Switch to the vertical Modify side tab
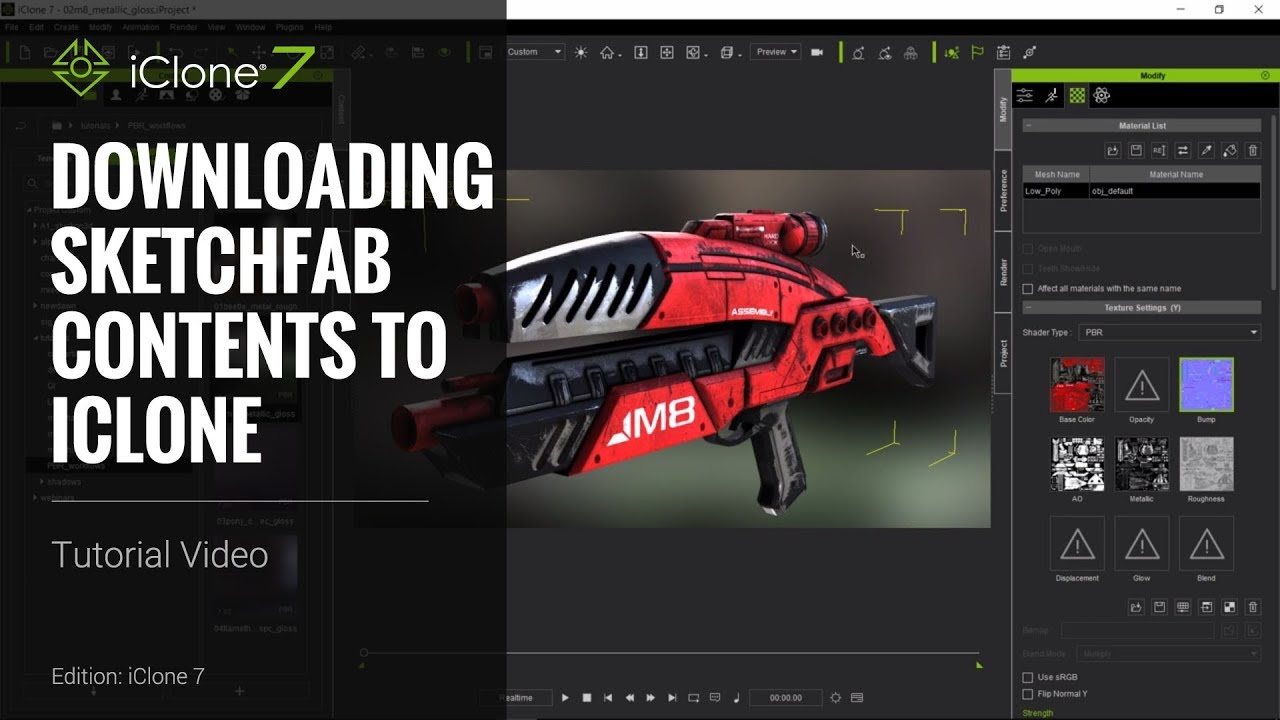The height and width of the screenshot is (720, 1280). 1003,109
